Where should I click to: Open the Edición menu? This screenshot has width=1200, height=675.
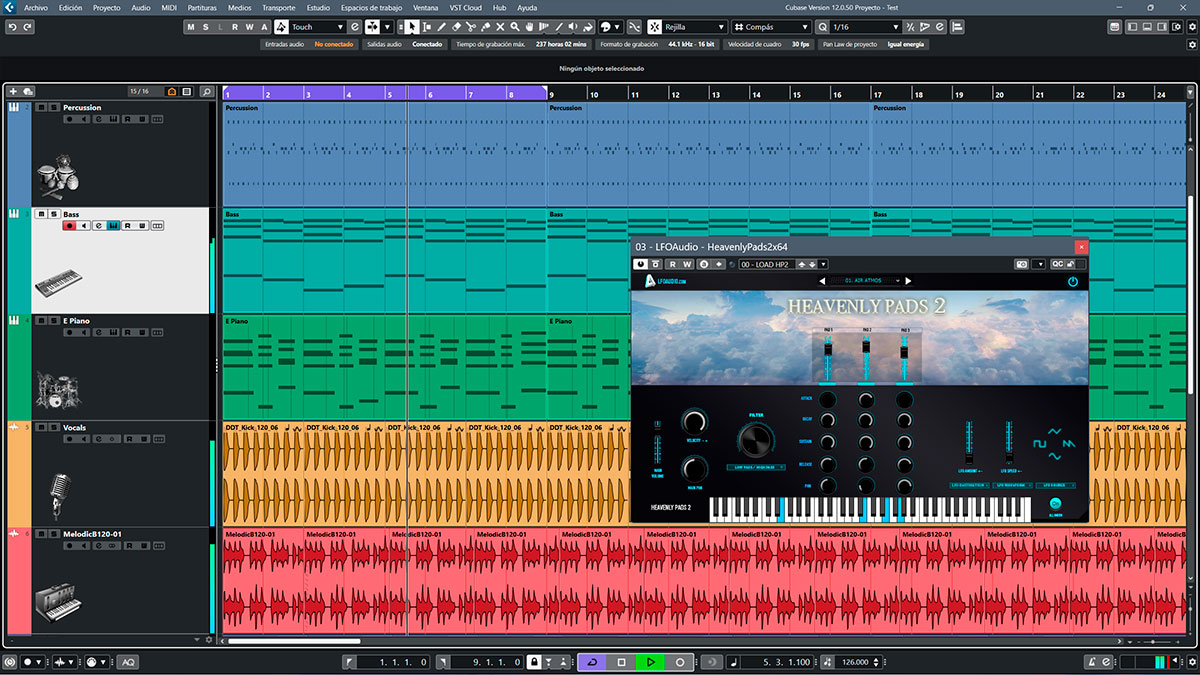click(71, 7)
